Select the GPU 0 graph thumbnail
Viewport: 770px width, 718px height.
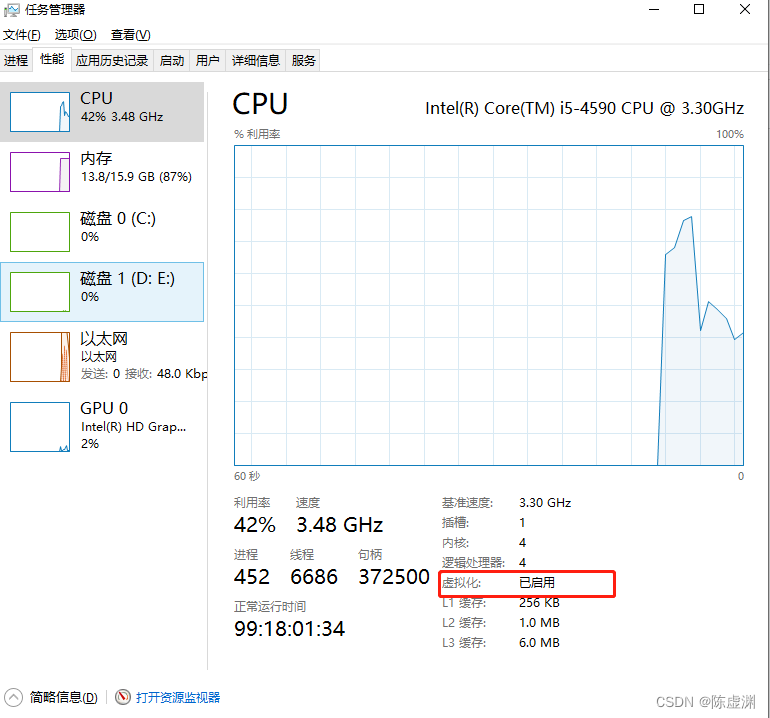click(x=40, y=427)
